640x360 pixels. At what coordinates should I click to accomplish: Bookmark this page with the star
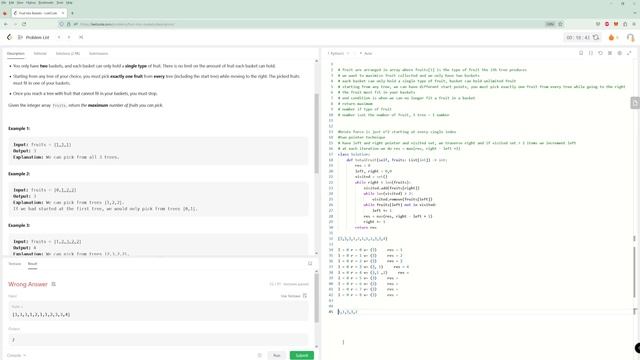pyautogui.click(x=560, y=24)
